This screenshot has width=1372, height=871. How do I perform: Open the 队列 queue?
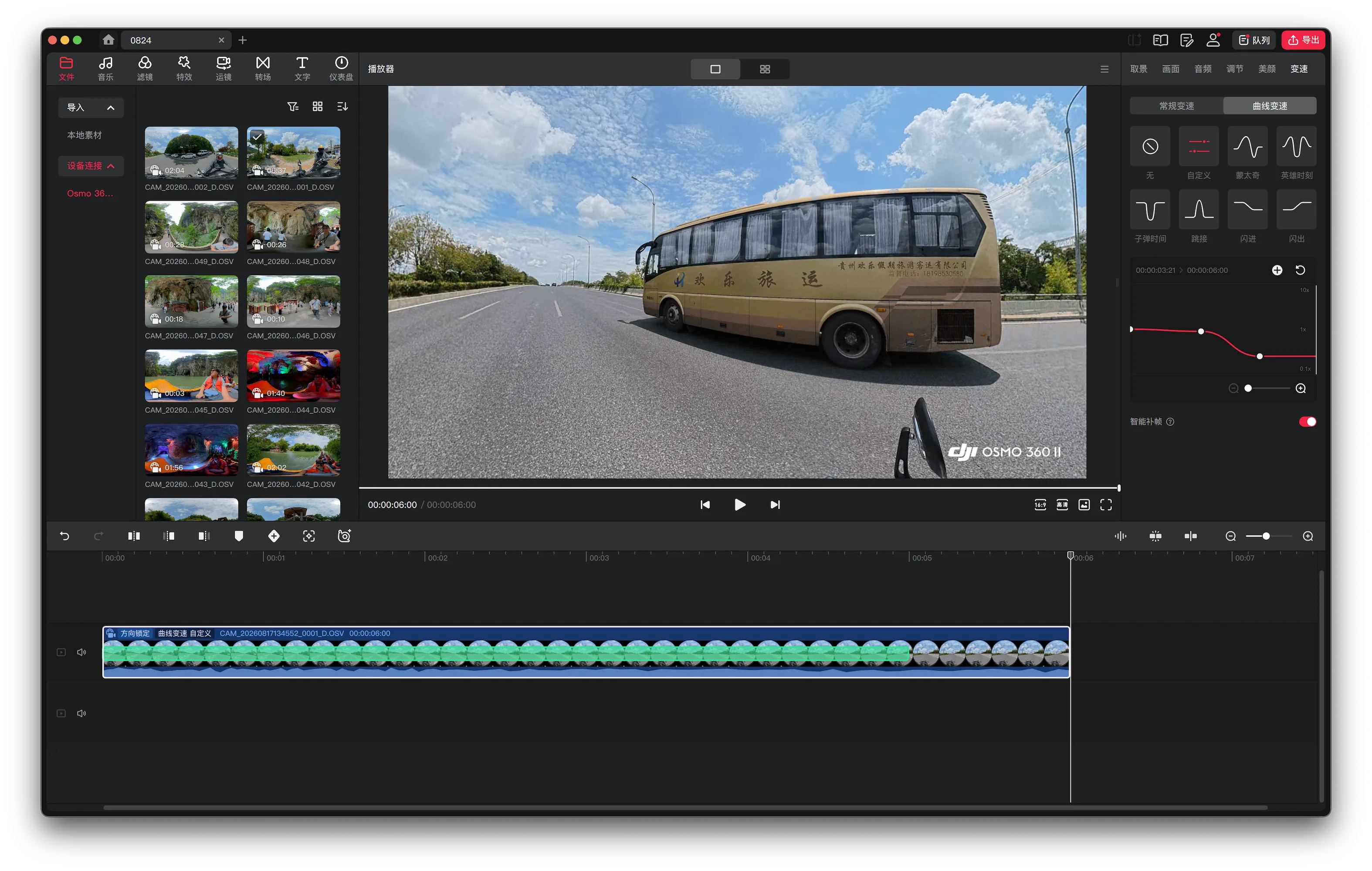[x=1254, y=40]
